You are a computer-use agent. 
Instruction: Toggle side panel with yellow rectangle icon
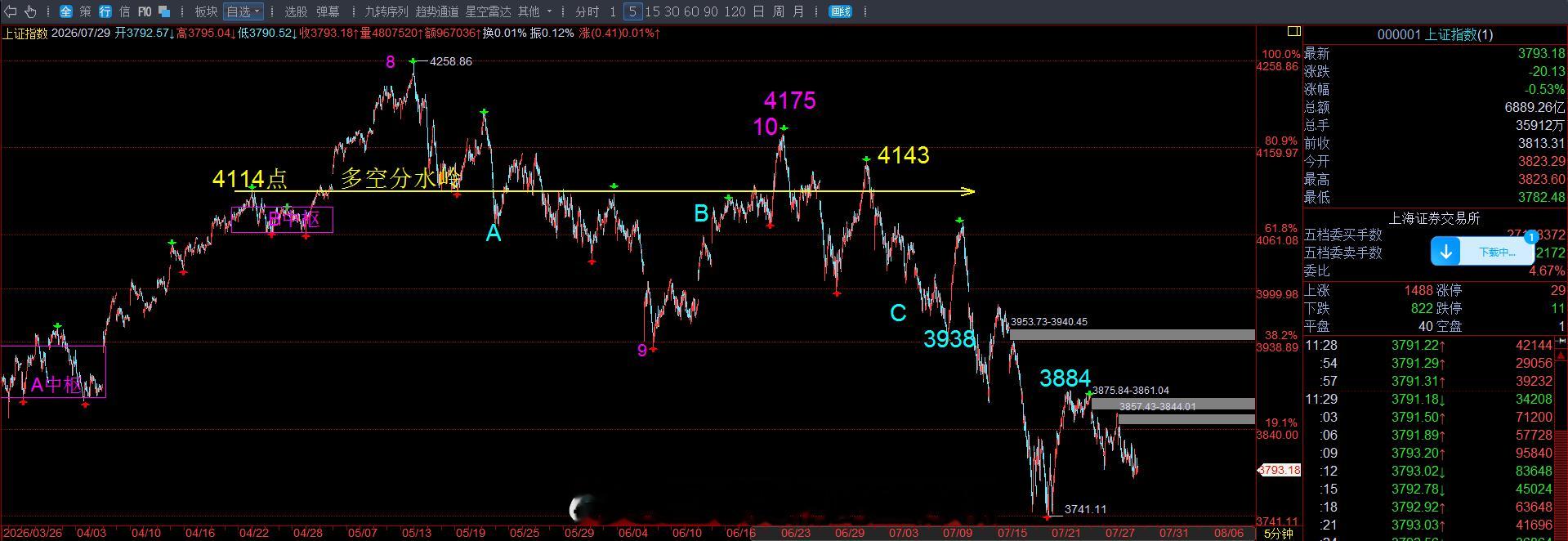pos(1293,32)
